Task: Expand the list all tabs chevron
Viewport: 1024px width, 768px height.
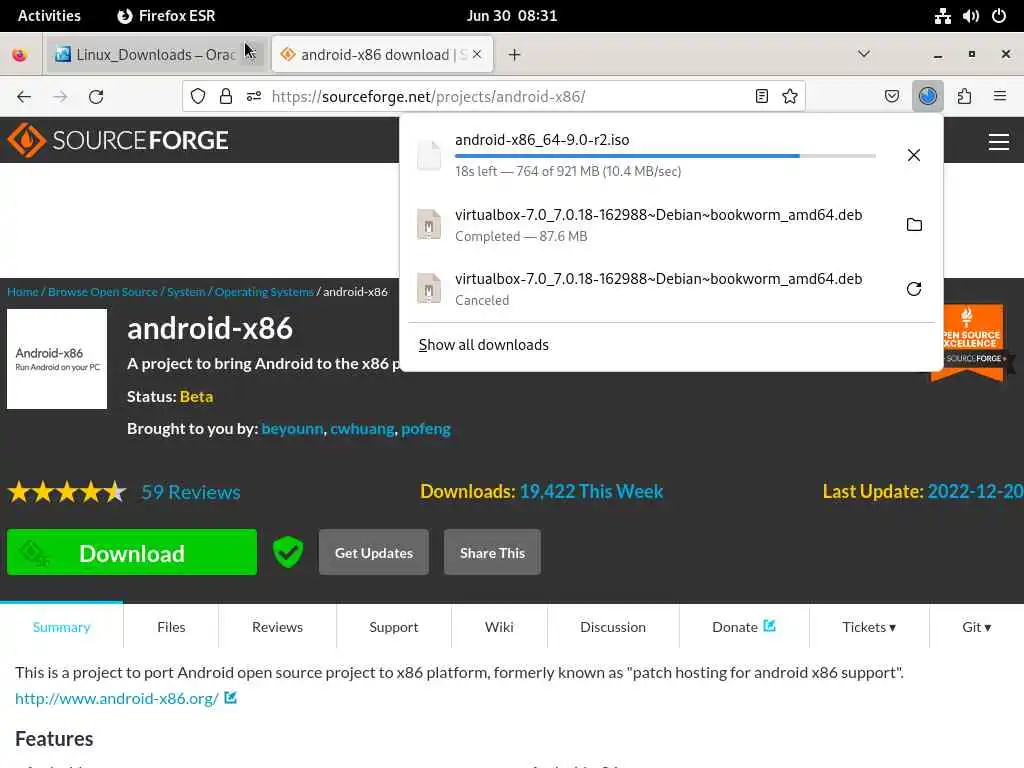Action: [863, 54]
